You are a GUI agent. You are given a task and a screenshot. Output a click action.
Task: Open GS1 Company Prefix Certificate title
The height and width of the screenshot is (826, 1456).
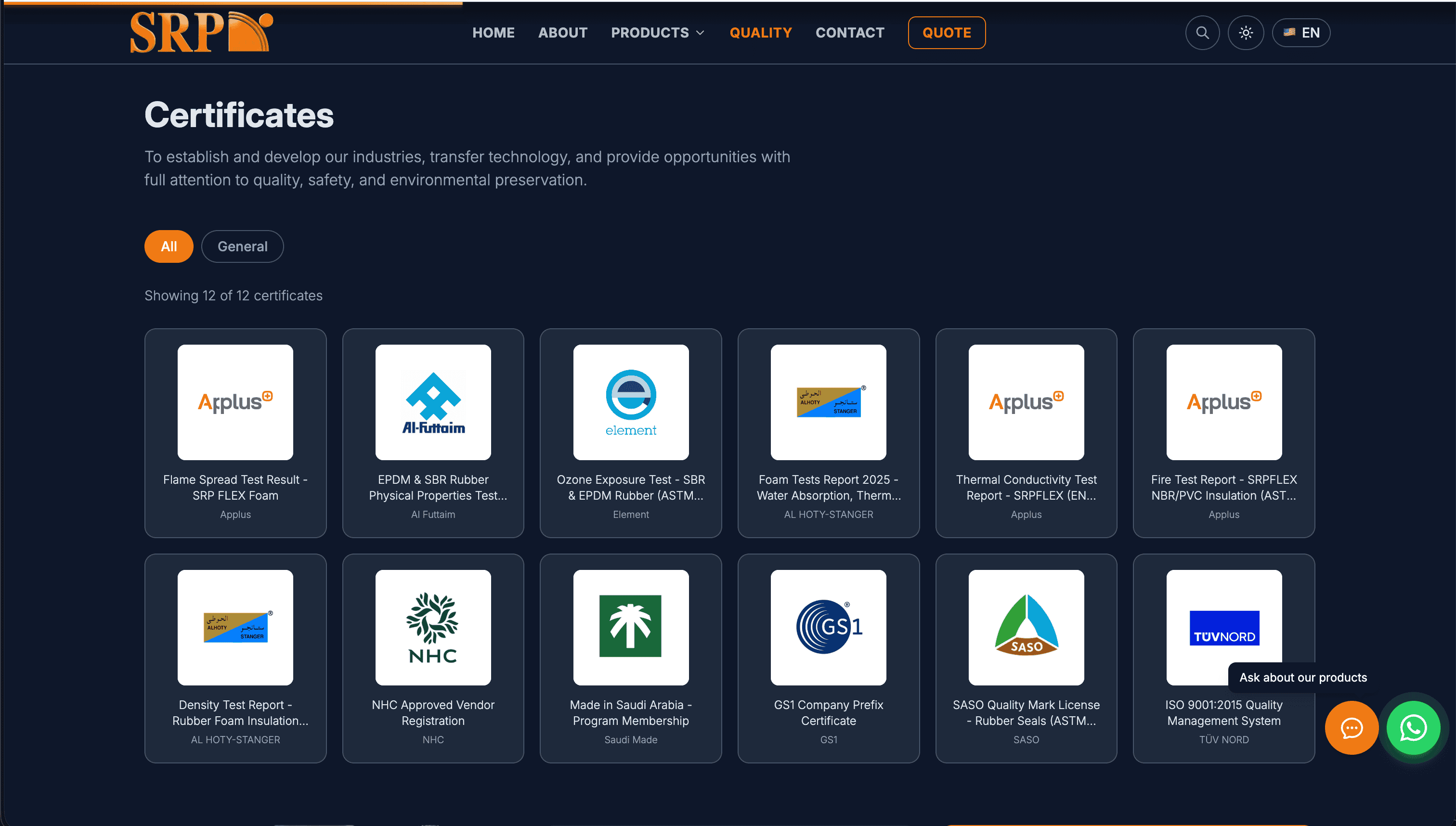pos(829,712)
